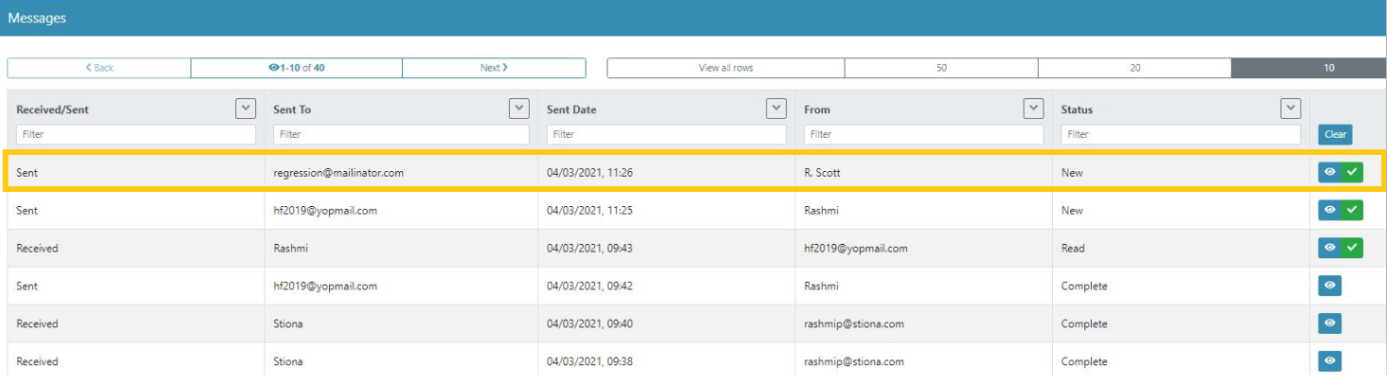1387x375 pixels.
Task: Select View all rows
Action: (x=726, y=68)
